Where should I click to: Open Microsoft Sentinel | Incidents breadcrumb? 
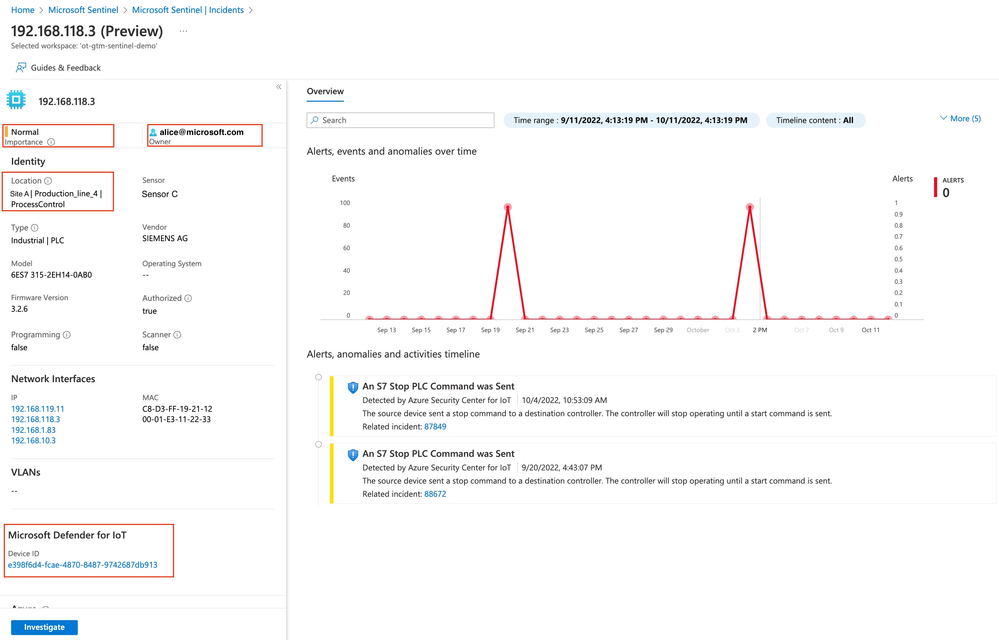188,10
